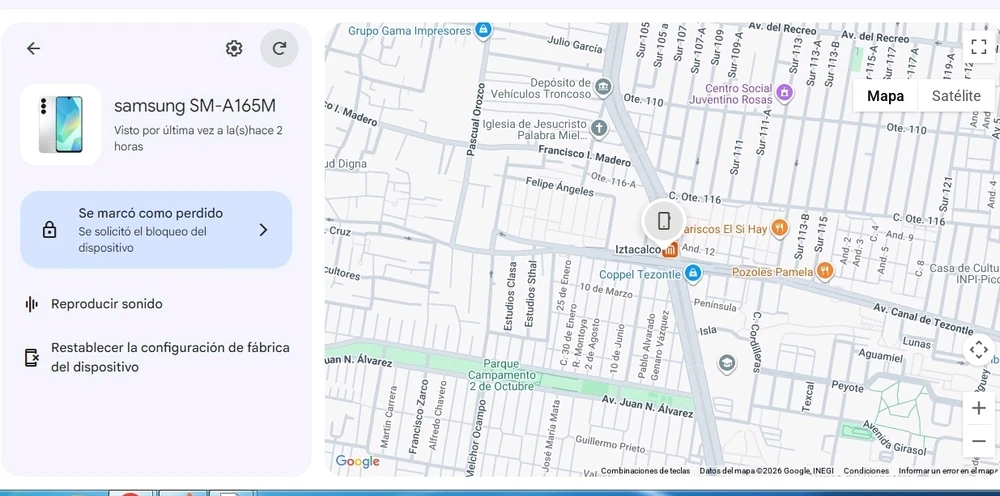Open Combinaciones de teclas link
This screenshot has height=496, width=1000.
[645, 471]
